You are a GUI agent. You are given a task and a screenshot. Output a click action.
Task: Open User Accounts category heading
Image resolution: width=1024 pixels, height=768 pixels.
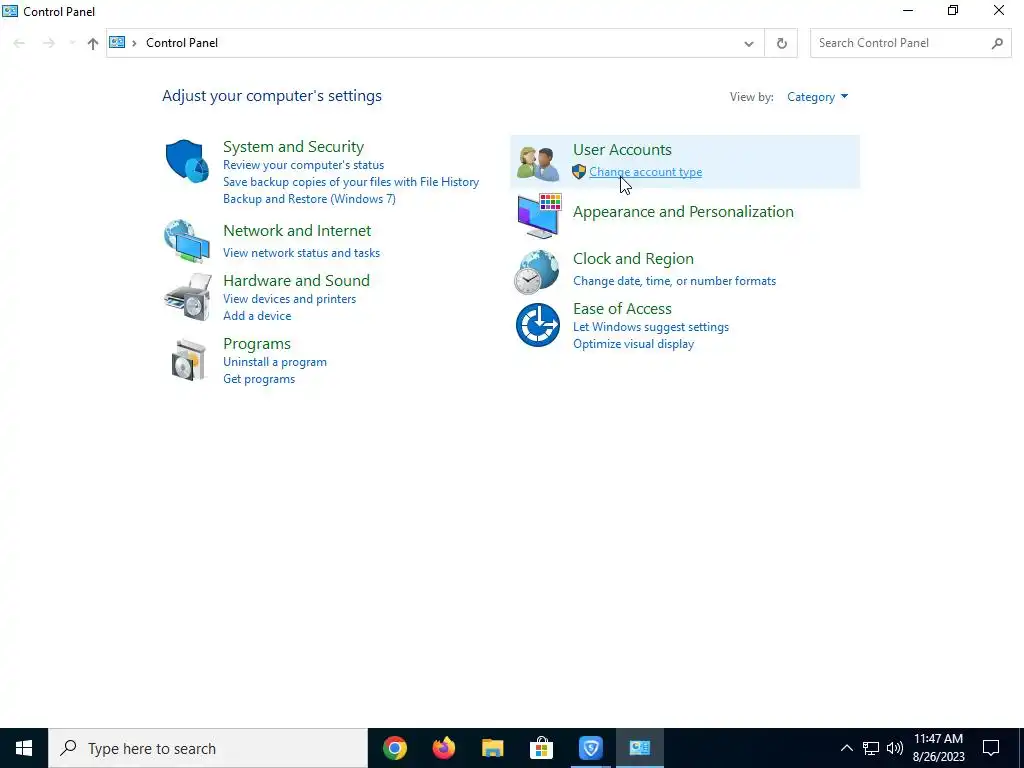622,150
